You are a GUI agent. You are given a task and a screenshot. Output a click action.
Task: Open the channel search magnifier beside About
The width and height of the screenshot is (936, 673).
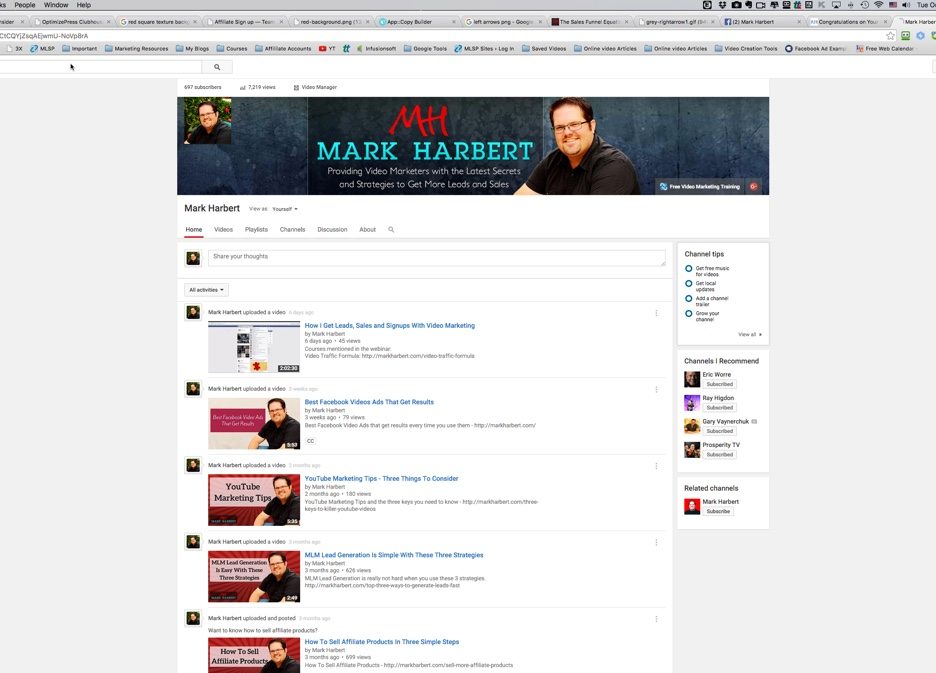(x=391, y=229)
